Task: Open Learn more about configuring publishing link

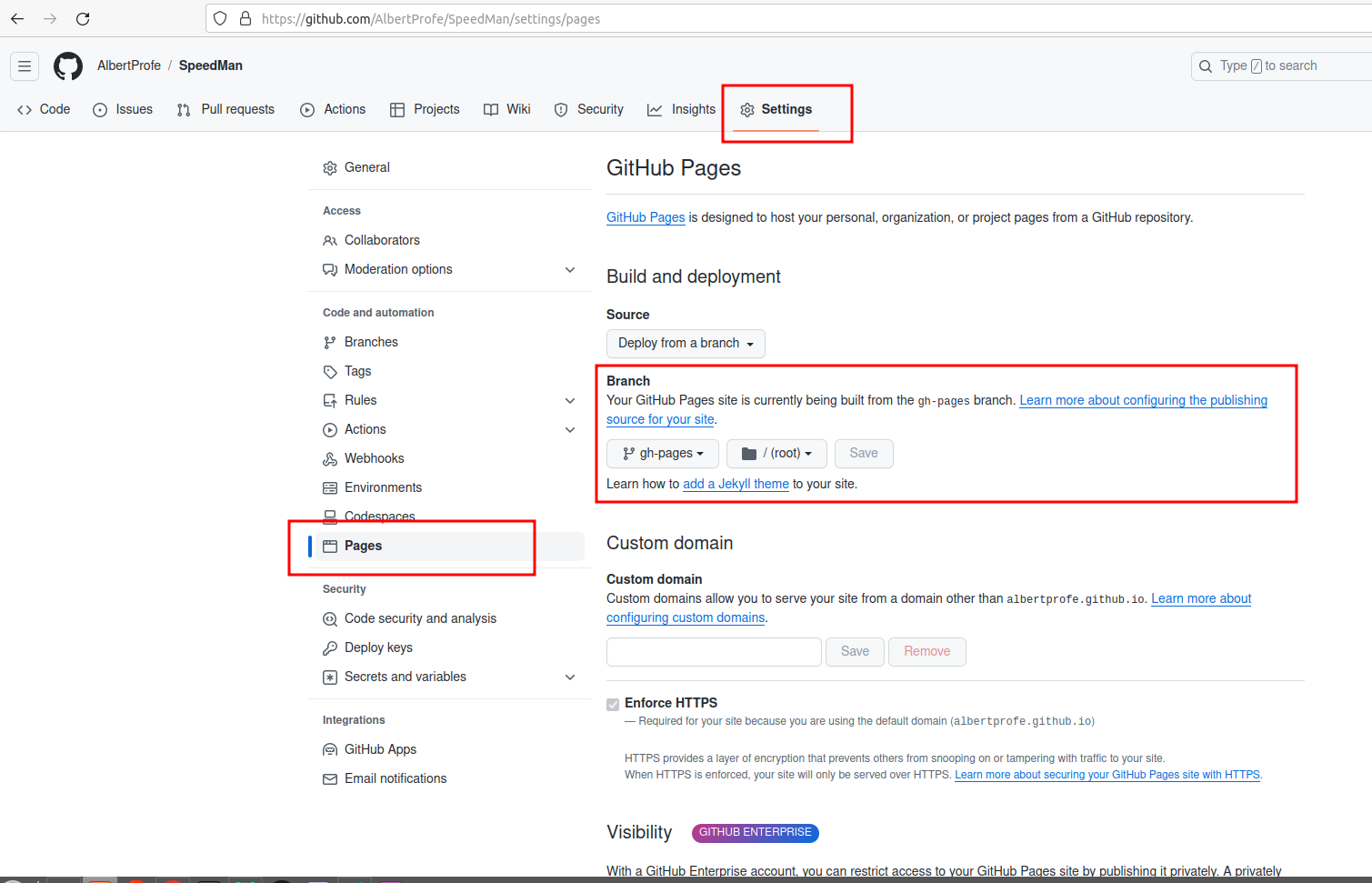Action: 1143,401
